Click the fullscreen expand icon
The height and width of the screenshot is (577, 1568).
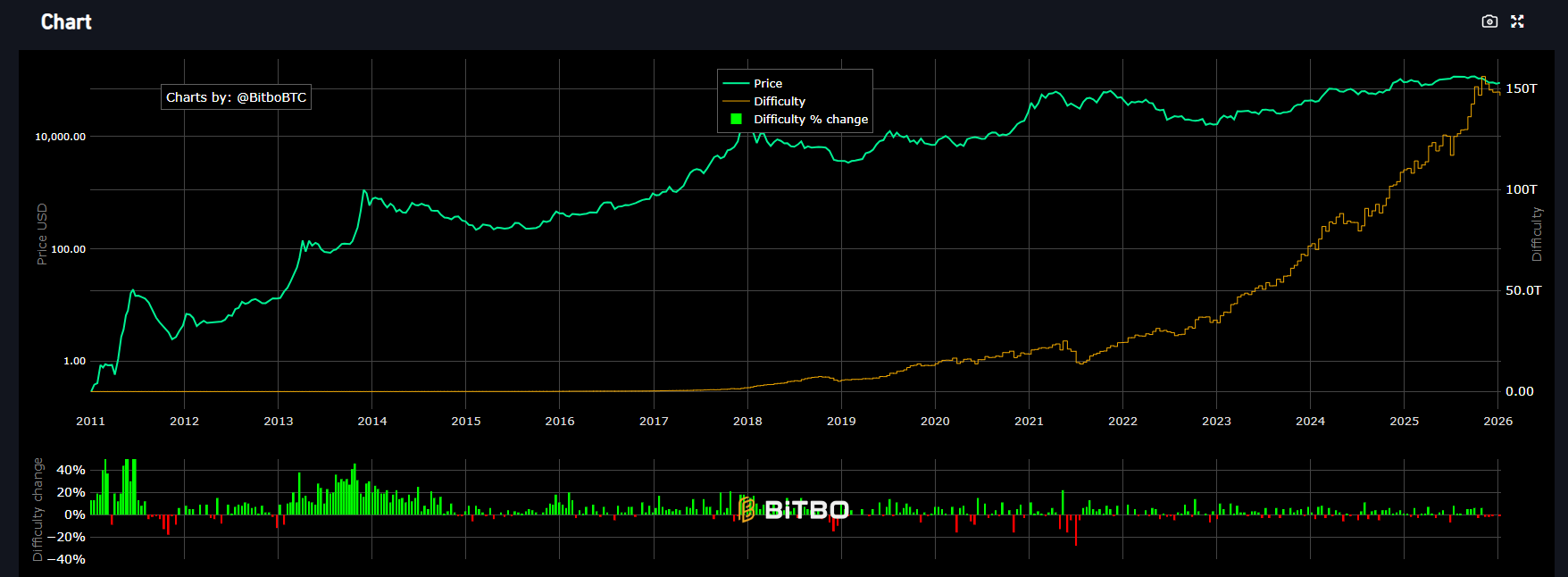(x=1517, y=21)
